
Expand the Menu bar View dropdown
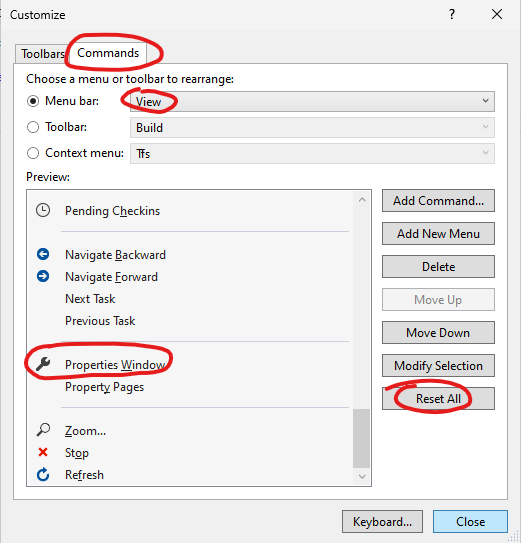click(x=312, y=101)
